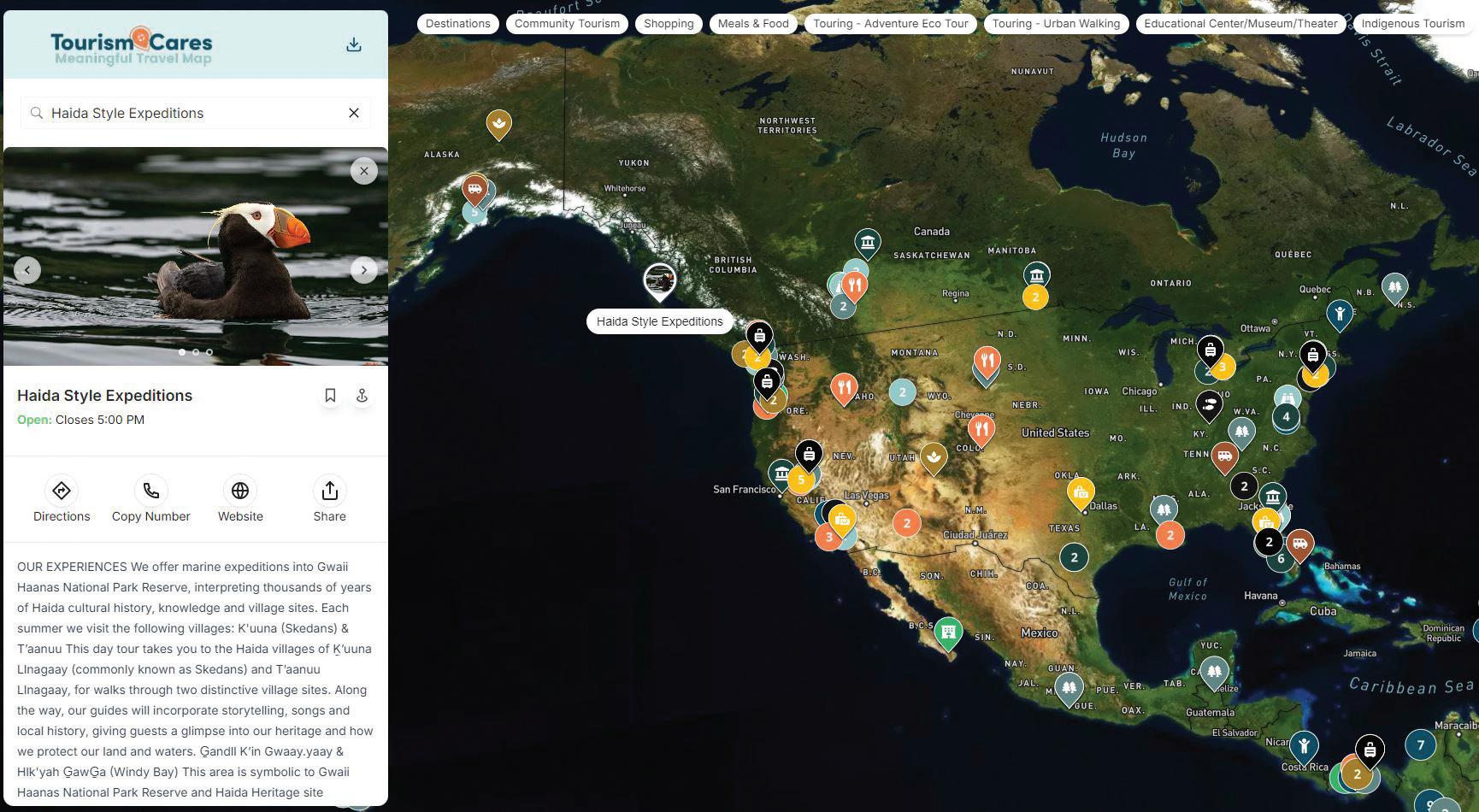Viewport: 1479px width, 812px height.
Task: Open the fork-and-knife marker in Colorado
Action: click(981, 430)
